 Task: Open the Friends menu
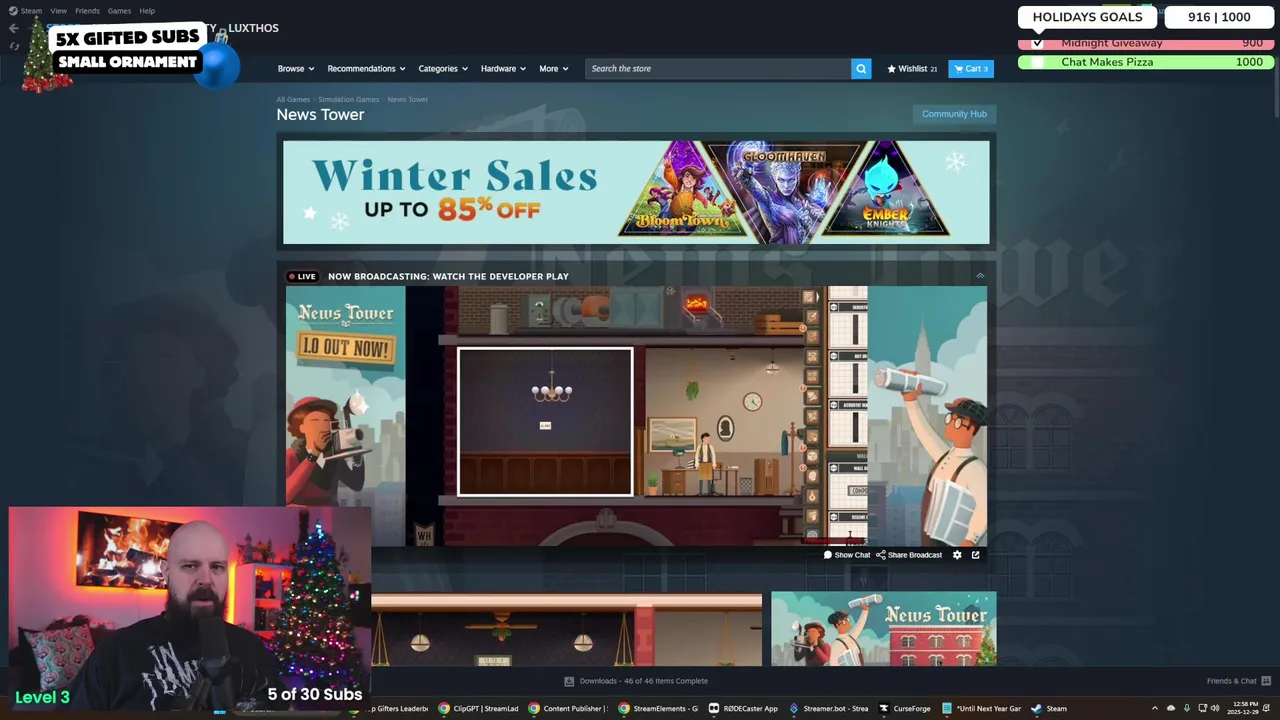click(87, 11)
